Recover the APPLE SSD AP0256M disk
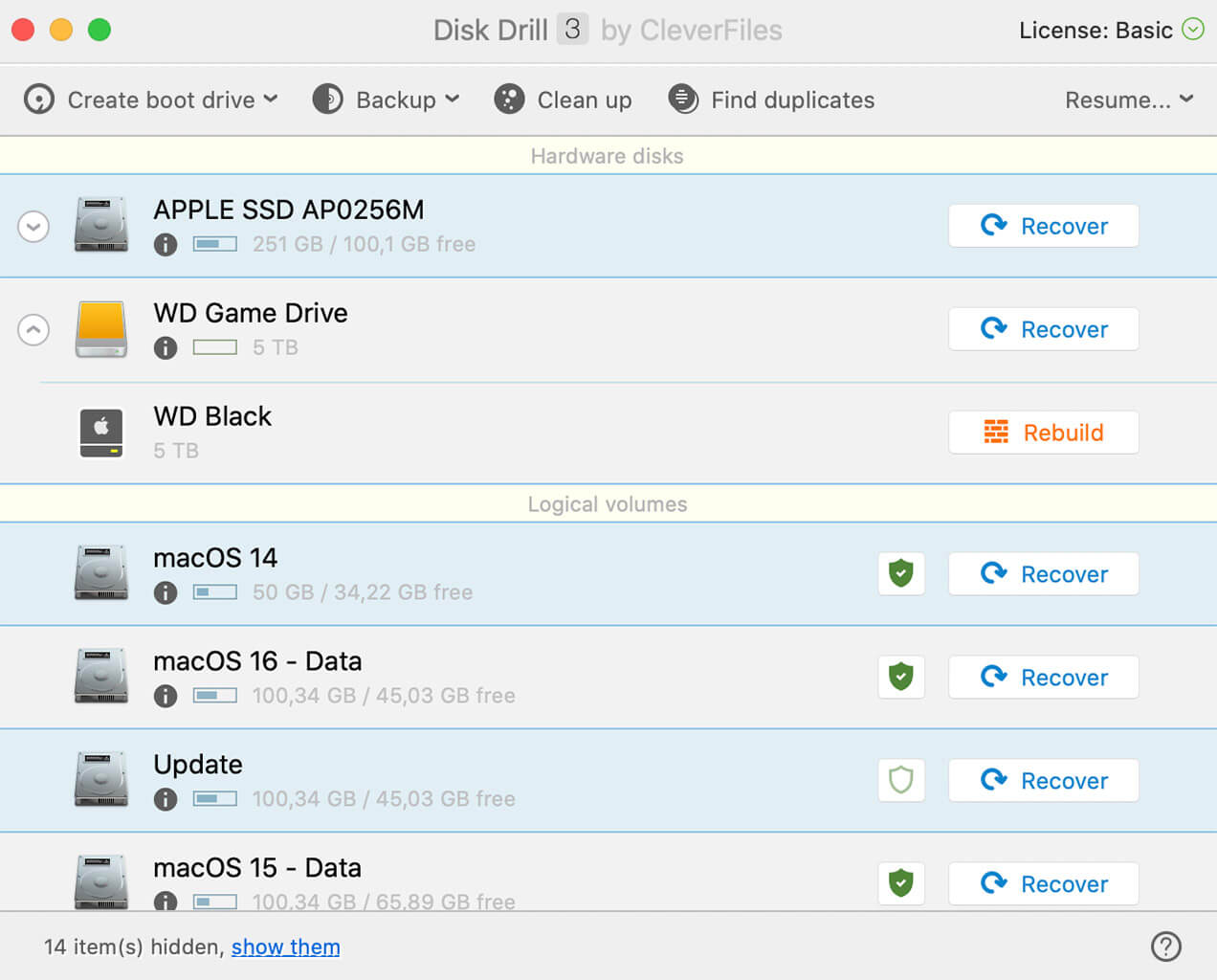1217x980 pixels. coord(1044,226)
